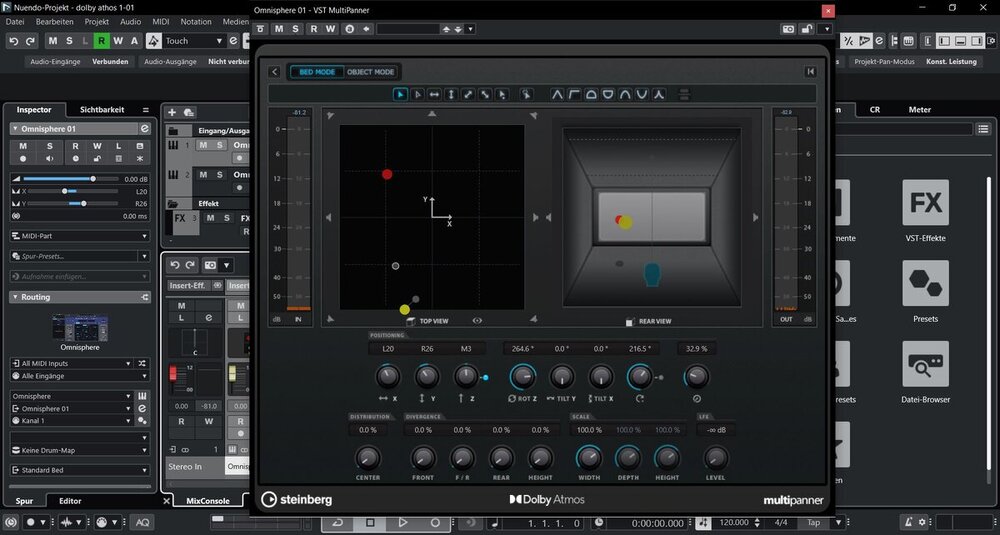Select the vertical movement restriction tool
1000x535 pixels.
[451, 94]
